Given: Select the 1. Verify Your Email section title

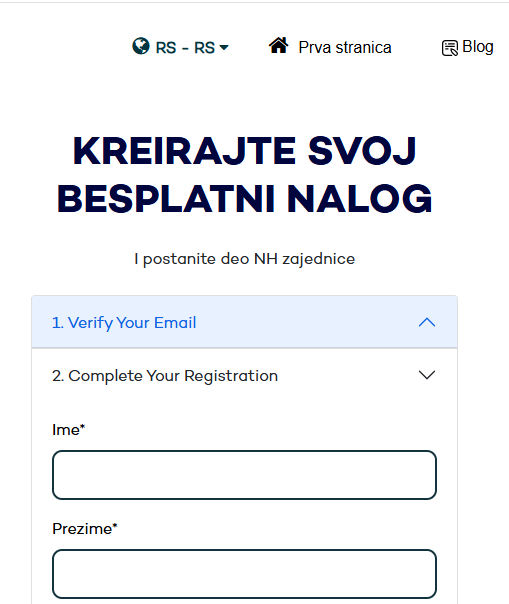Looking at the screenshot, I should [124, 323].
